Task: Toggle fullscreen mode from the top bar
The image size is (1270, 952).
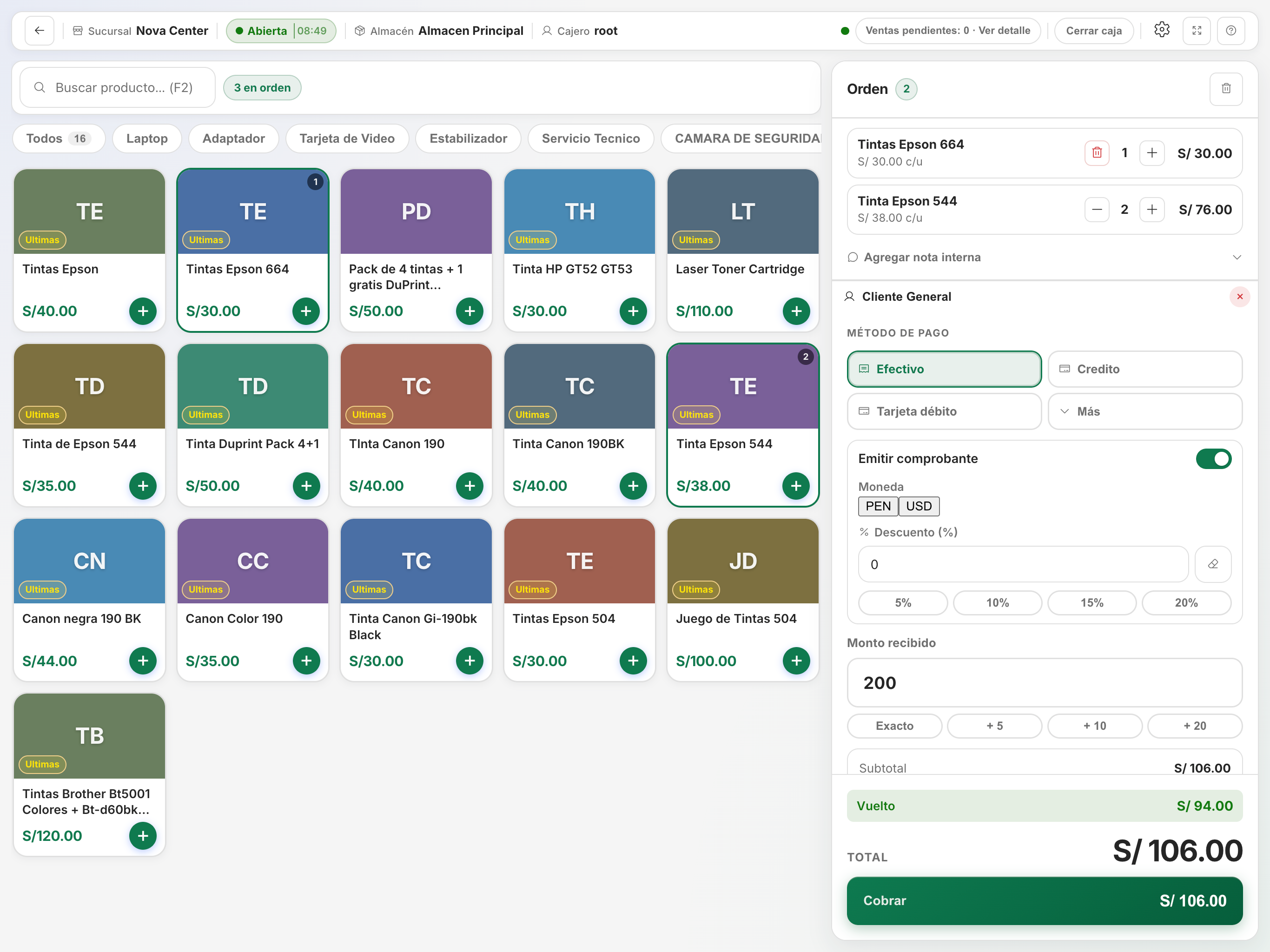Action: pyautogui.click(x=1197, y=30)
